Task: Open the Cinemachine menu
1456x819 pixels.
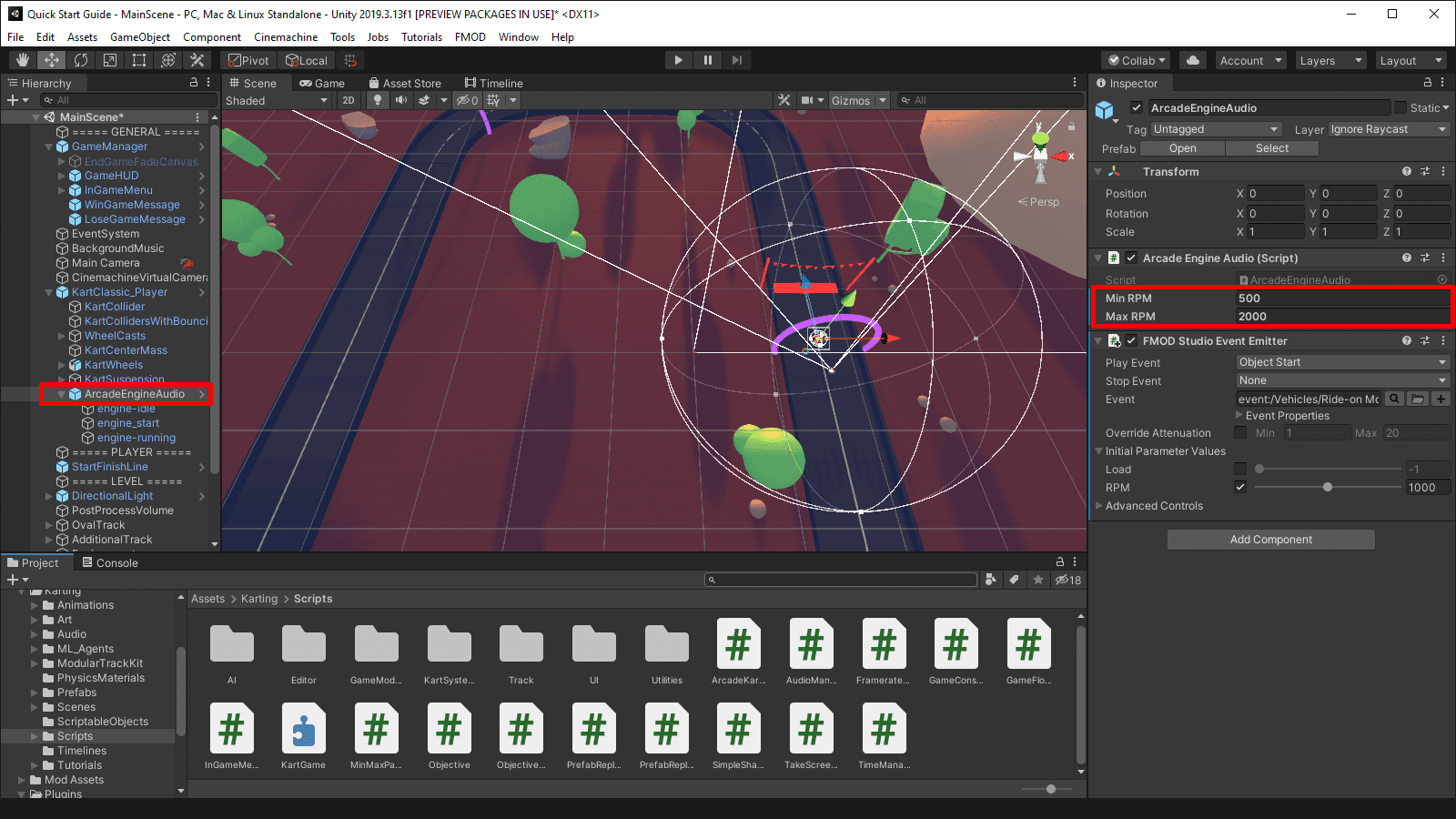Action: pos(286,37)
